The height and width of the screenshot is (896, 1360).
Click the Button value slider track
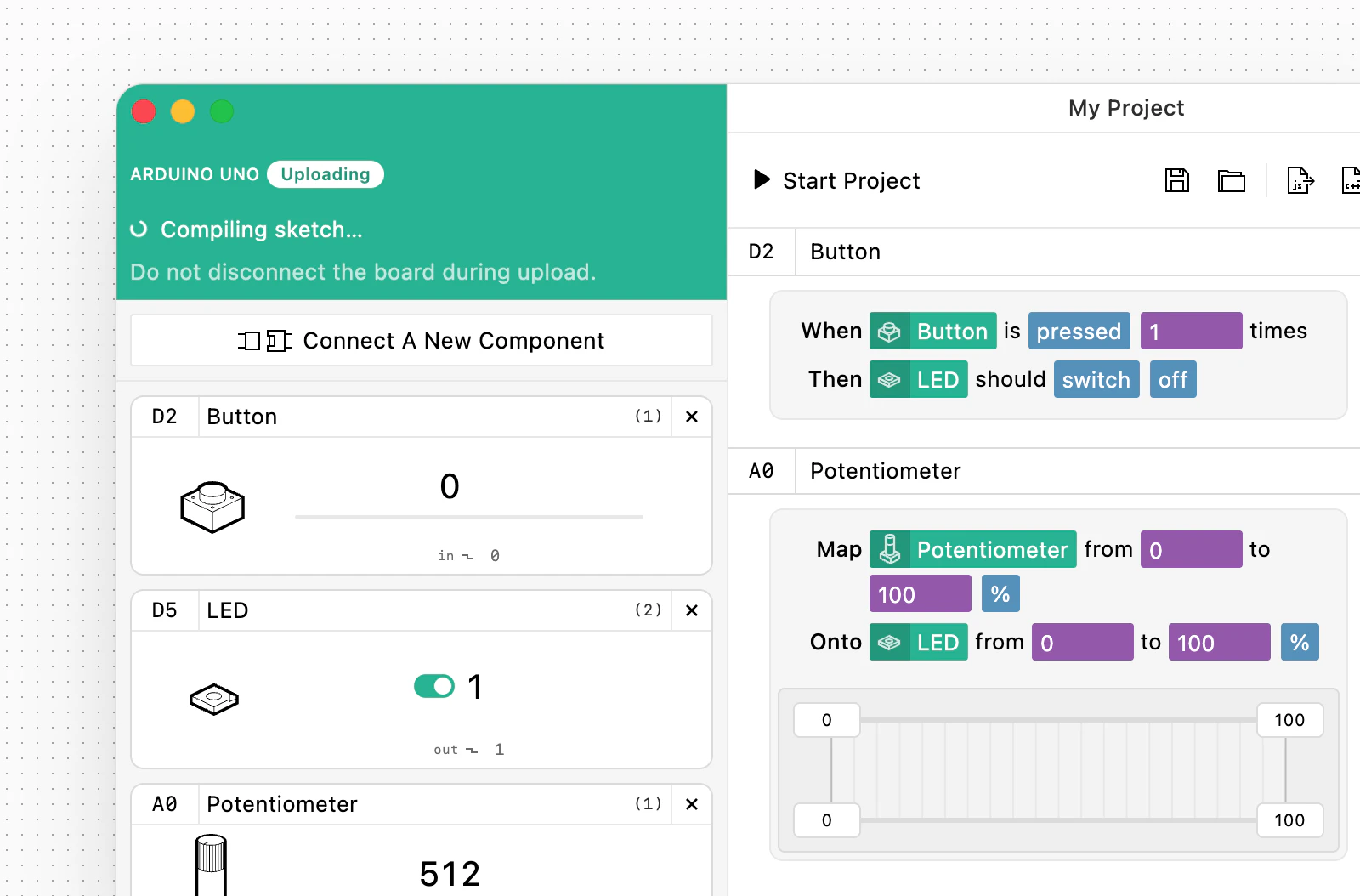point(469,516)
